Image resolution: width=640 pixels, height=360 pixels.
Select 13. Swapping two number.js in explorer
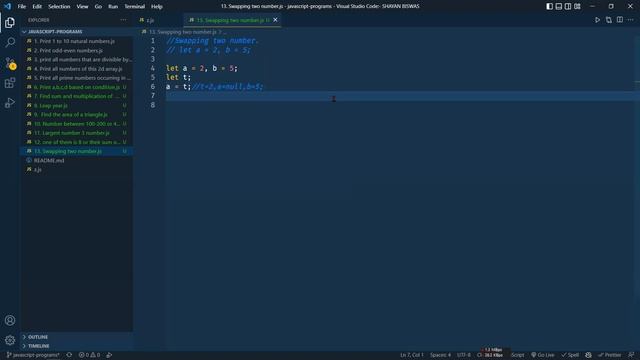(x=76, y=151)
